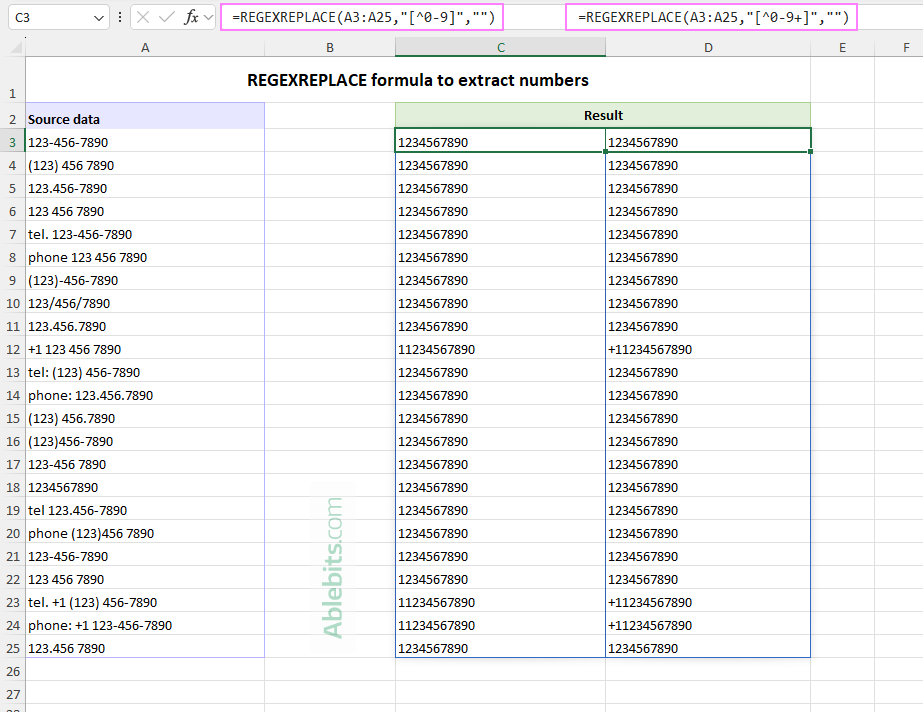This screenshot has width=923, height=712.
Task: Click cell with '123.456 7890' in row 25
Action: pyautogui.click(x=145, y=648)
